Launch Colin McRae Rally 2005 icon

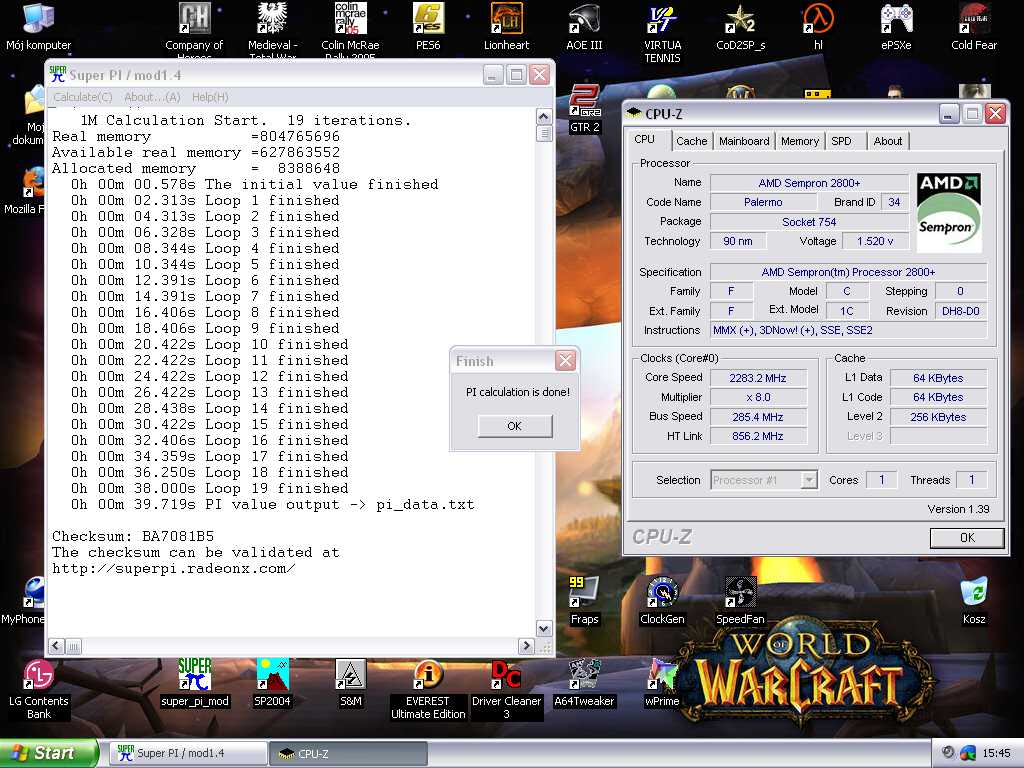point(350,29)
